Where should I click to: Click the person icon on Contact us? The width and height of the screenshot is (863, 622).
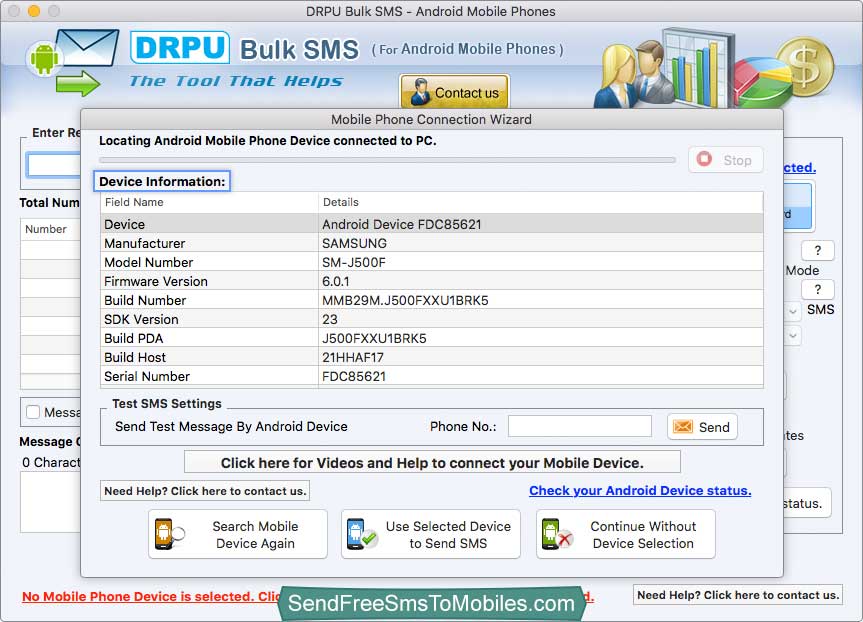point(420,92)
